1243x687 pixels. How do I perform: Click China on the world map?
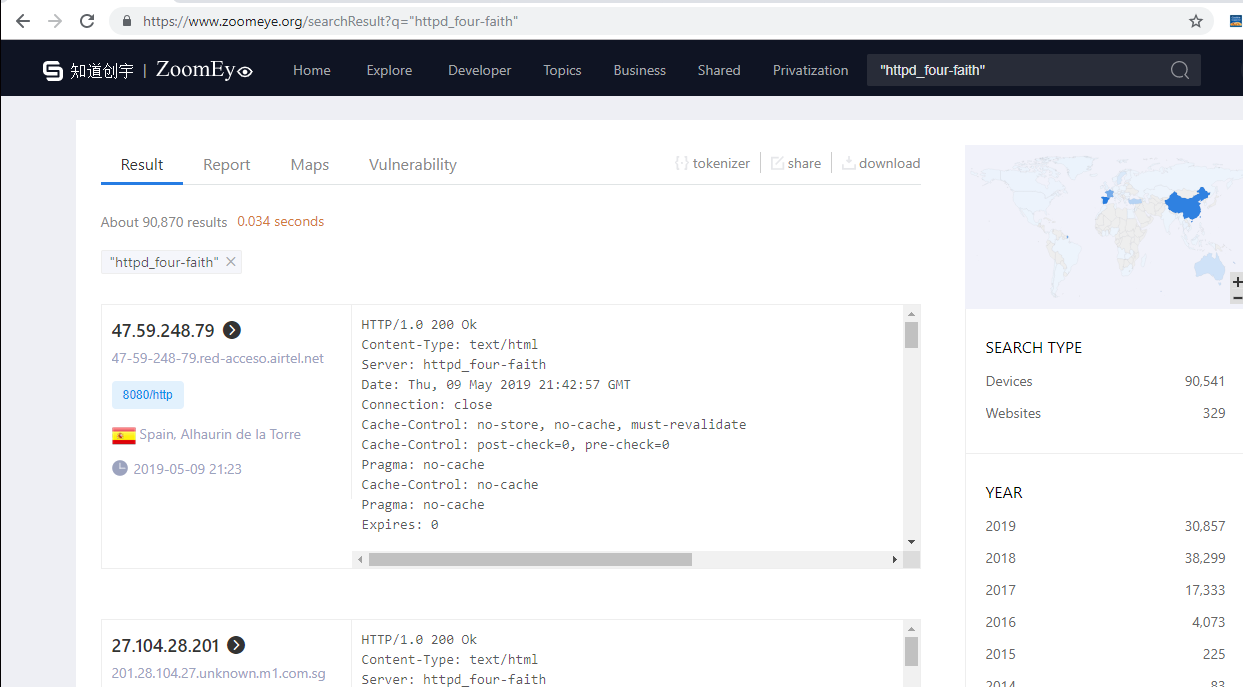tap(1185, 205)
